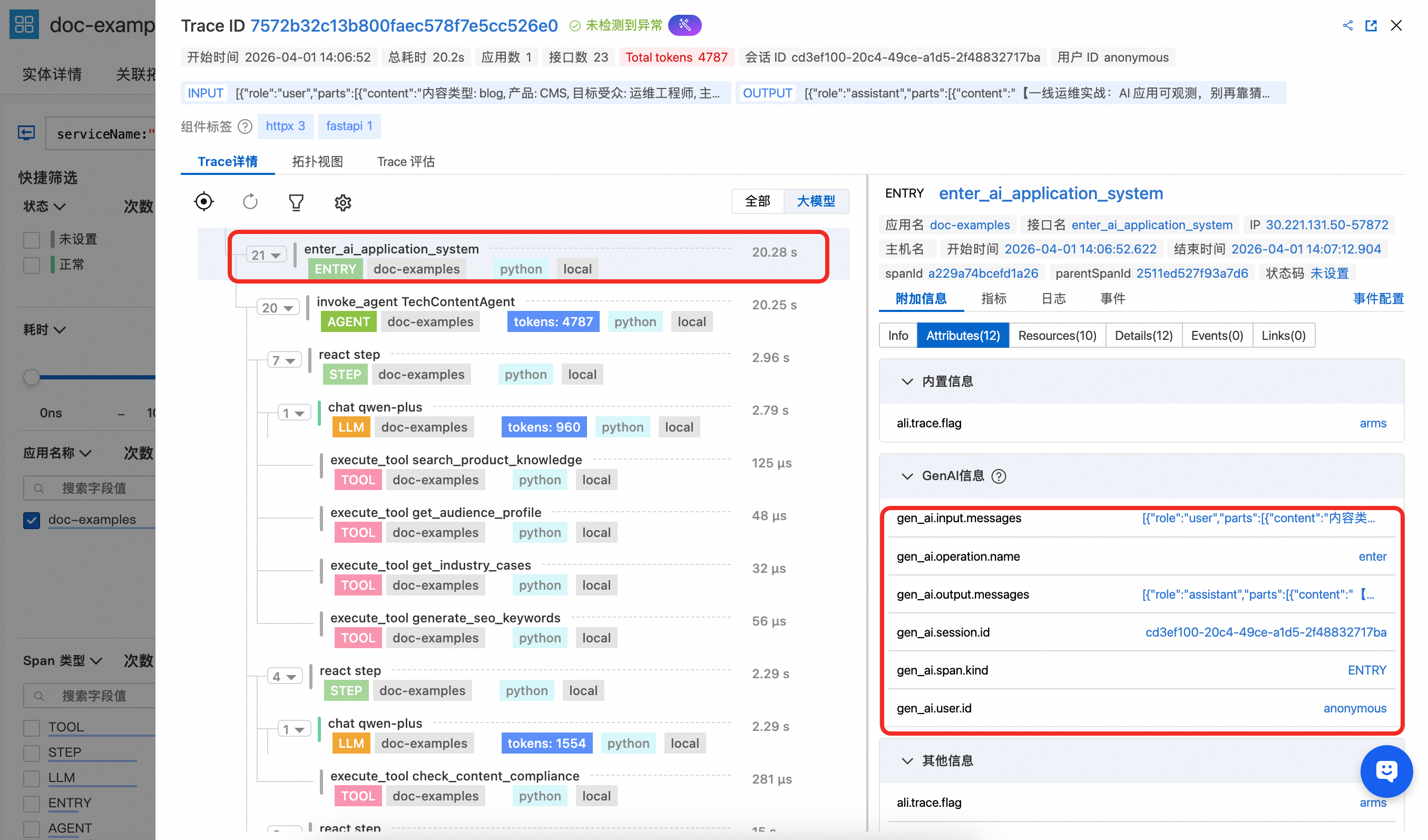Viewport: 1428px width, 840px height.
Task: Click the purple AI diagnosis wand icon
Action: coord(684,25)
